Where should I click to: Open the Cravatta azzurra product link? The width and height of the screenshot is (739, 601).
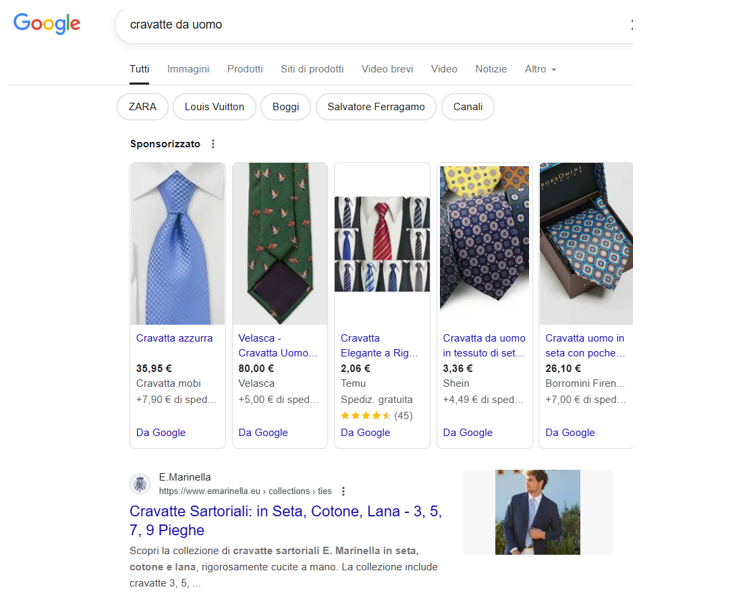coord(174,338)
